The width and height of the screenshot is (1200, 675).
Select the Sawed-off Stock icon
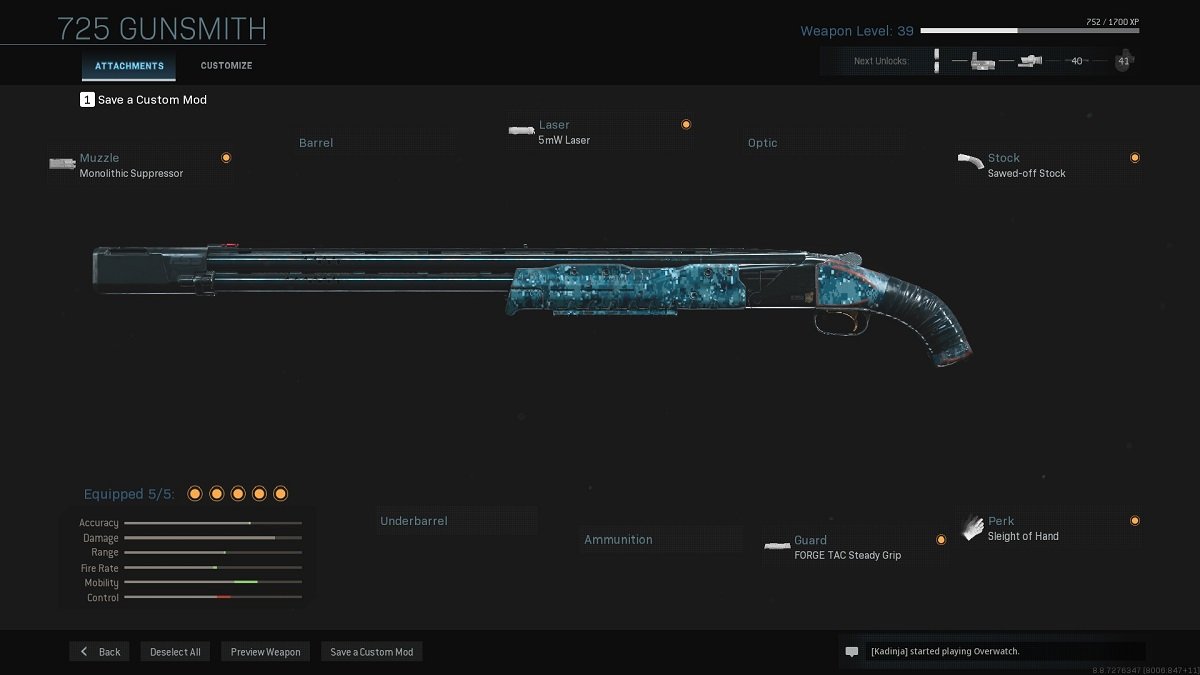click(970, 161)
